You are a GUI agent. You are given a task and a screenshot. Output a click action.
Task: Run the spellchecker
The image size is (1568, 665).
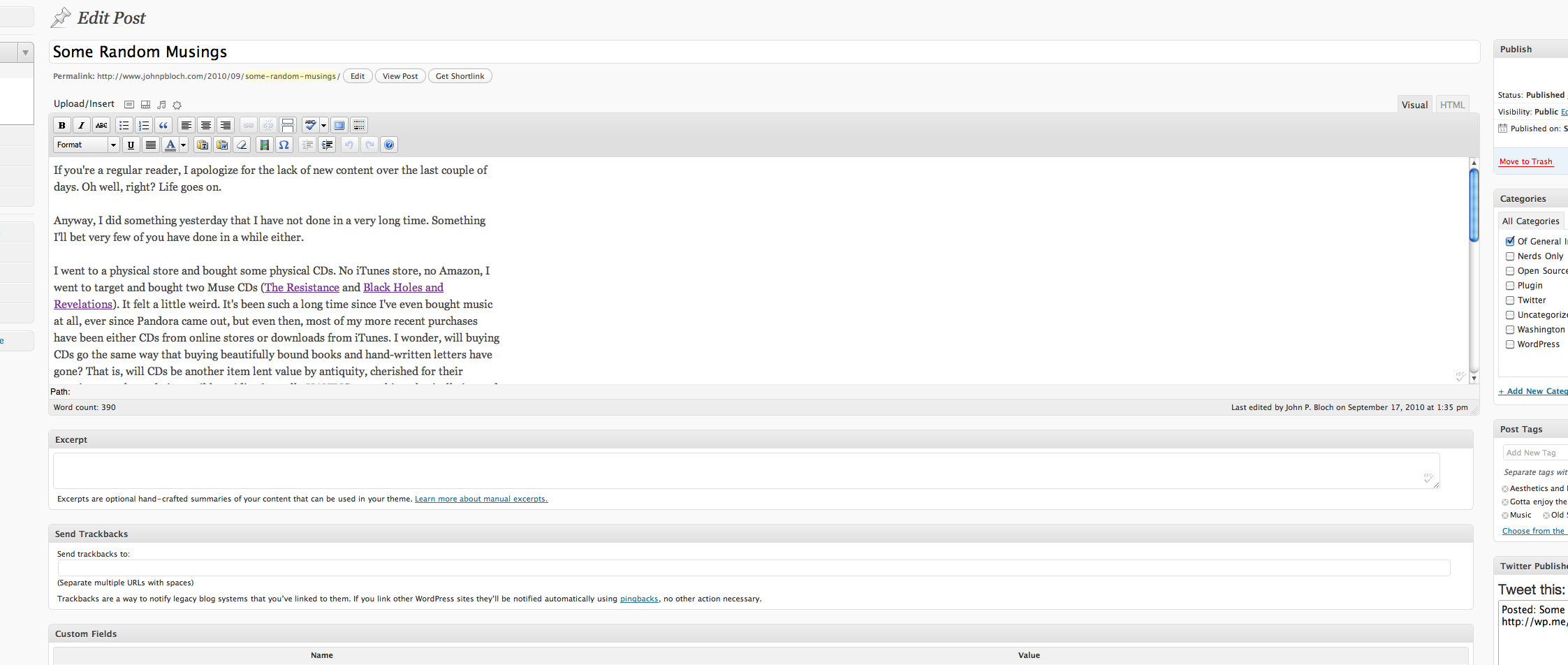310,125
